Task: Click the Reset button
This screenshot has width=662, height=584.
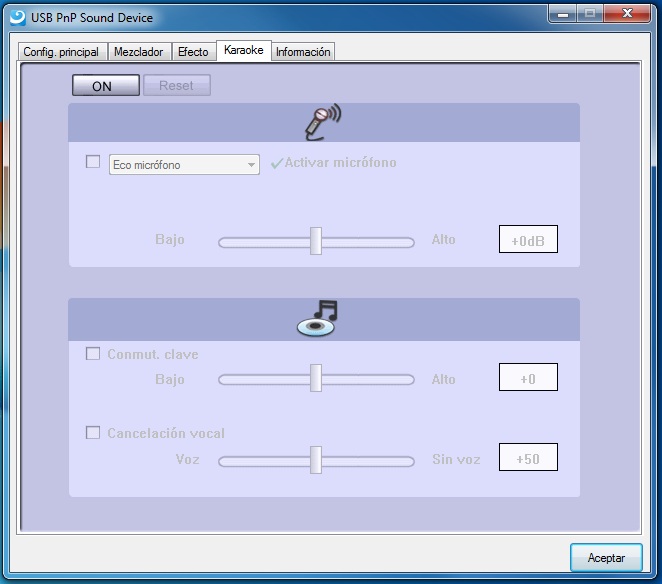Action: 176,85
